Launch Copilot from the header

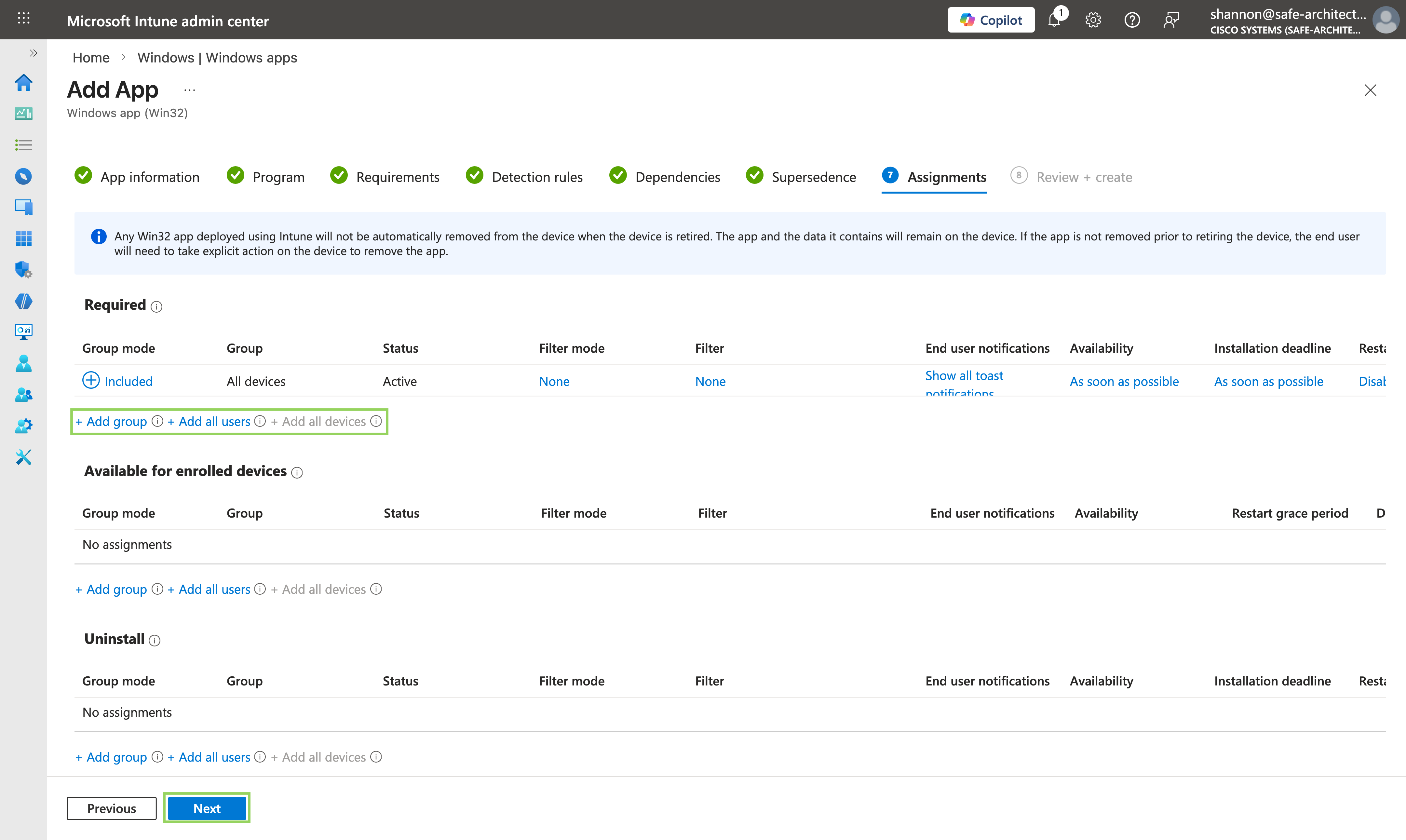click(x=991, y=20)
